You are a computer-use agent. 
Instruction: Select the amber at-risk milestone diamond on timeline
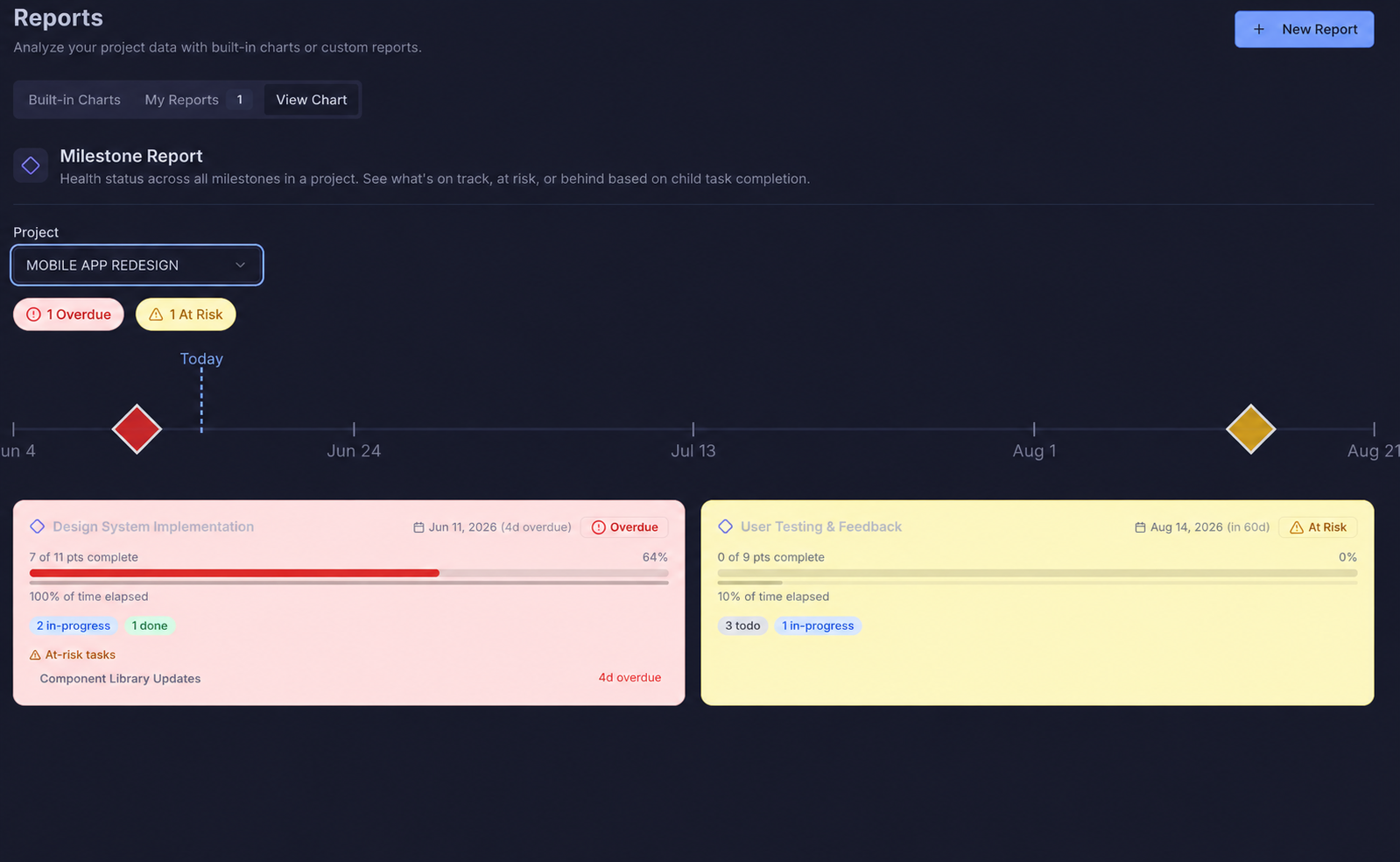1250,429
